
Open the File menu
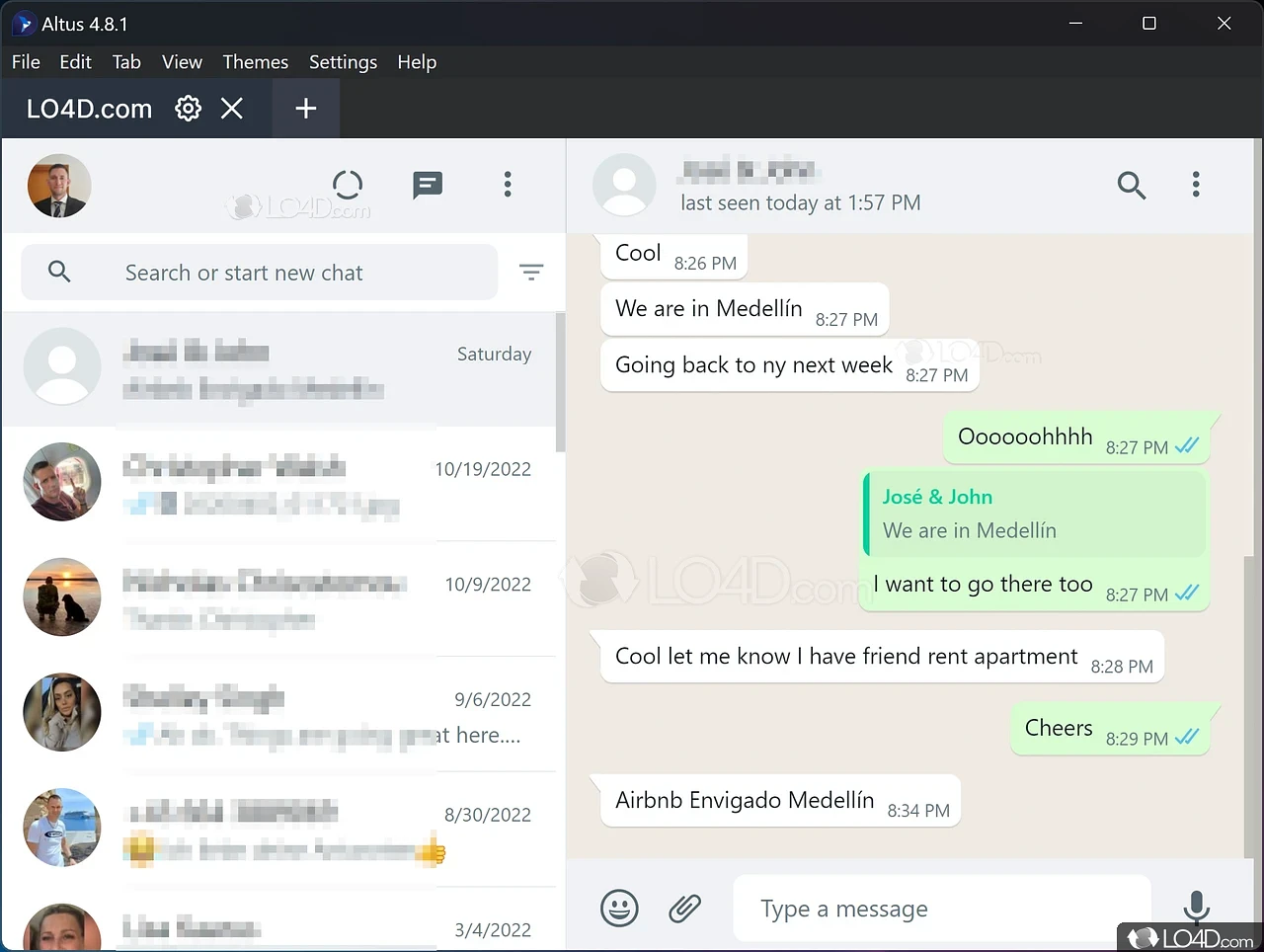tap(26, 62)
